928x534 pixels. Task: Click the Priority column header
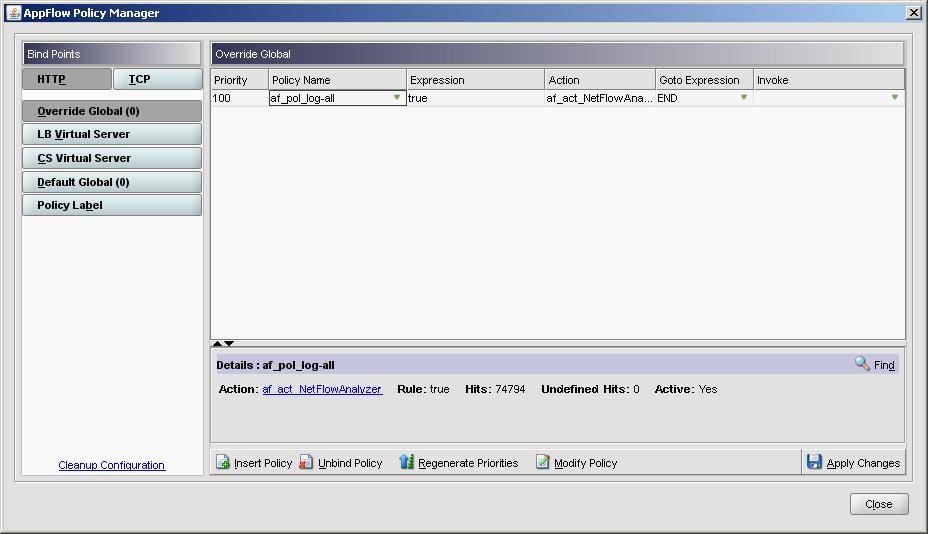[x=239, y=80]
